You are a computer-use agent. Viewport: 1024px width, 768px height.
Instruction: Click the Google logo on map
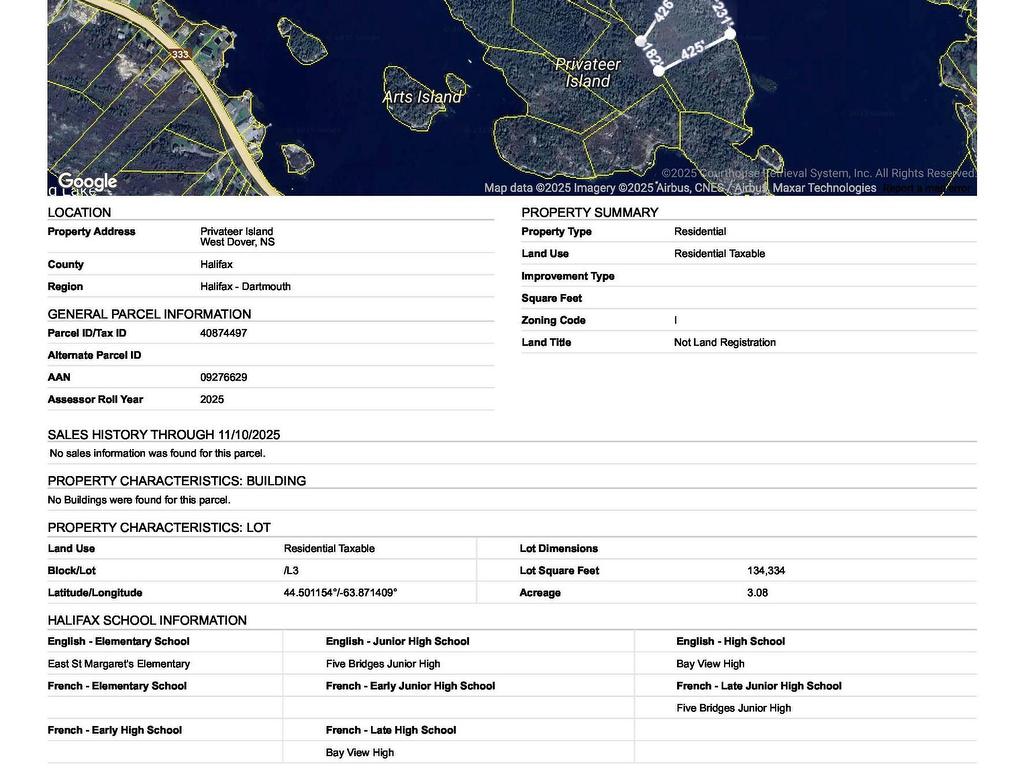(x=88, y=181)
